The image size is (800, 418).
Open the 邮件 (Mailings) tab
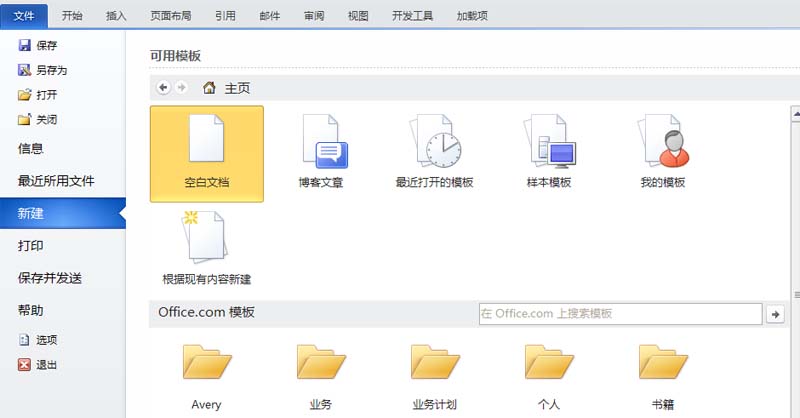click(269, 16)
